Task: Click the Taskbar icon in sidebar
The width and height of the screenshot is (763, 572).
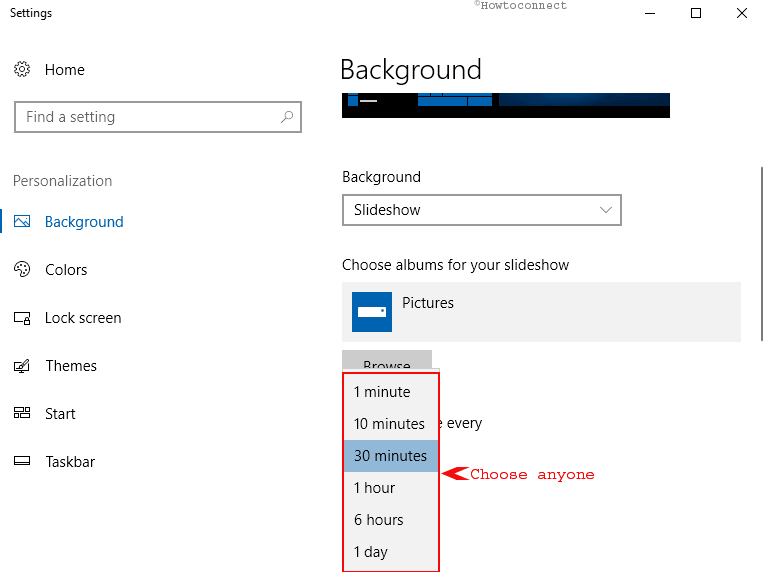Action: [22, 461]
